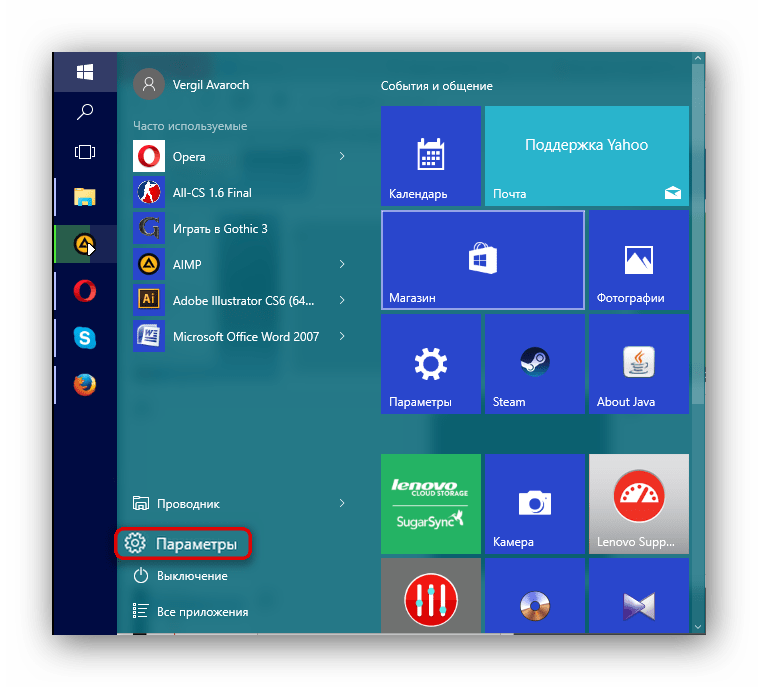This screenshot has width=758, height=687.
Task: Open the Фотографии tile
Action: (639, 260)
